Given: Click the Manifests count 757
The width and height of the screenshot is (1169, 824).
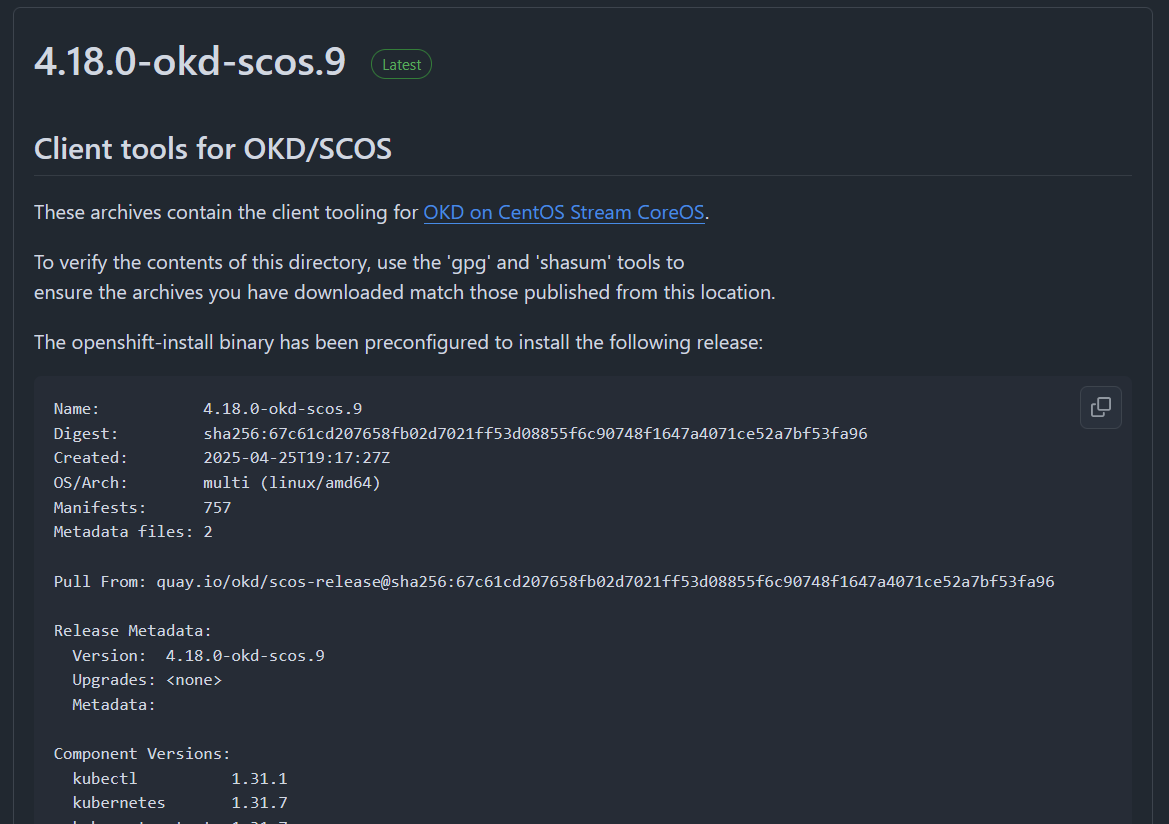Looking at the screenshot, I should pos(217,508).
